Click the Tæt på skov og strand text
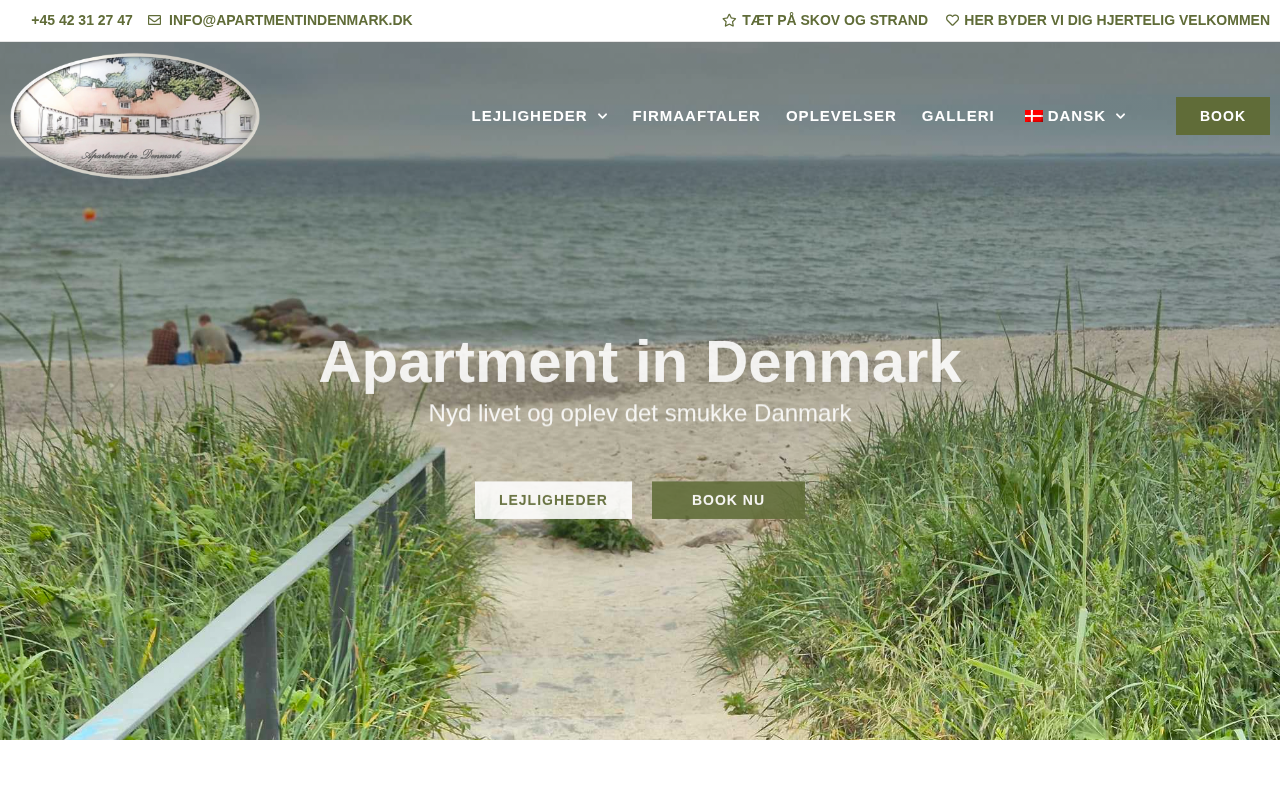 (x=835, y=20)
